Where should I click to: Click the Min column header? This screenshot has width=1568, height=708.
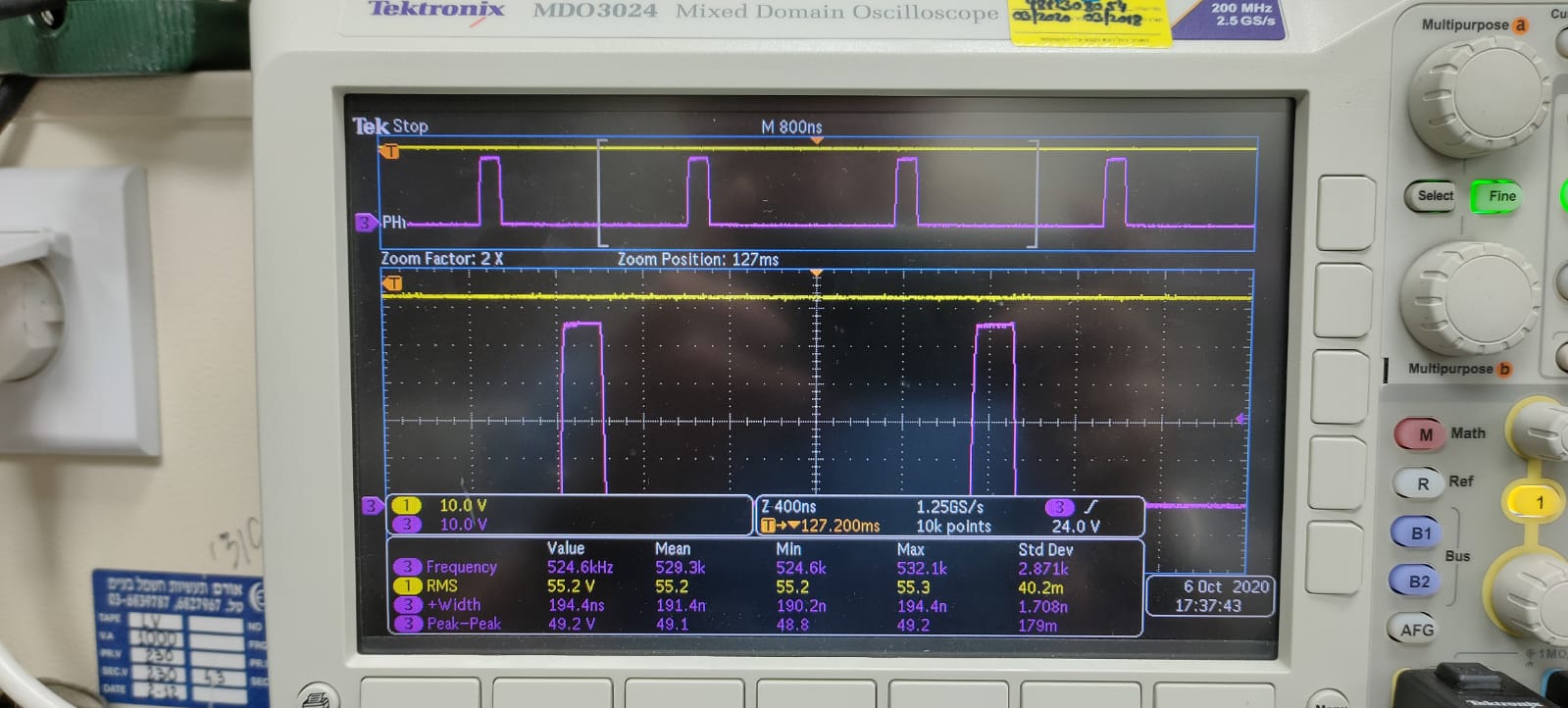coord(788,549)
